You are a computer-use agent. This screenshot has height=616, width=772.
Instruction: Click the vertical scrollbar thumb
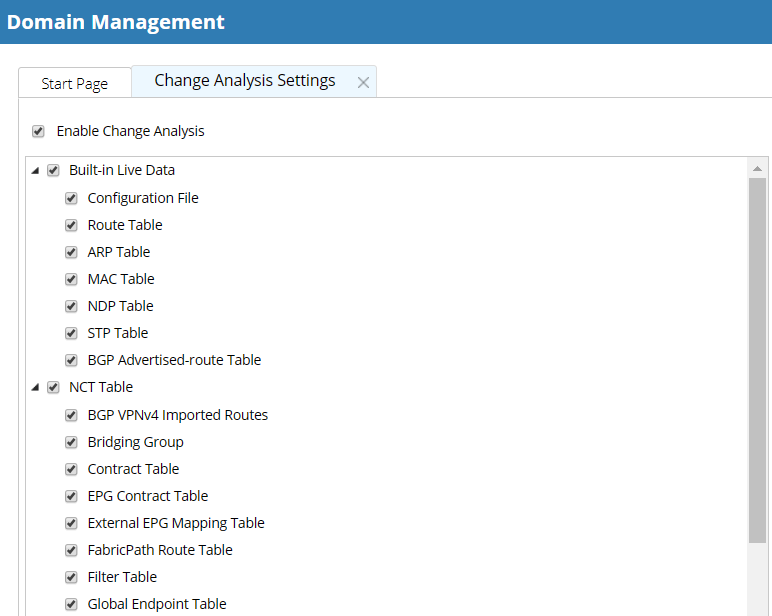(x=757, y=360)
